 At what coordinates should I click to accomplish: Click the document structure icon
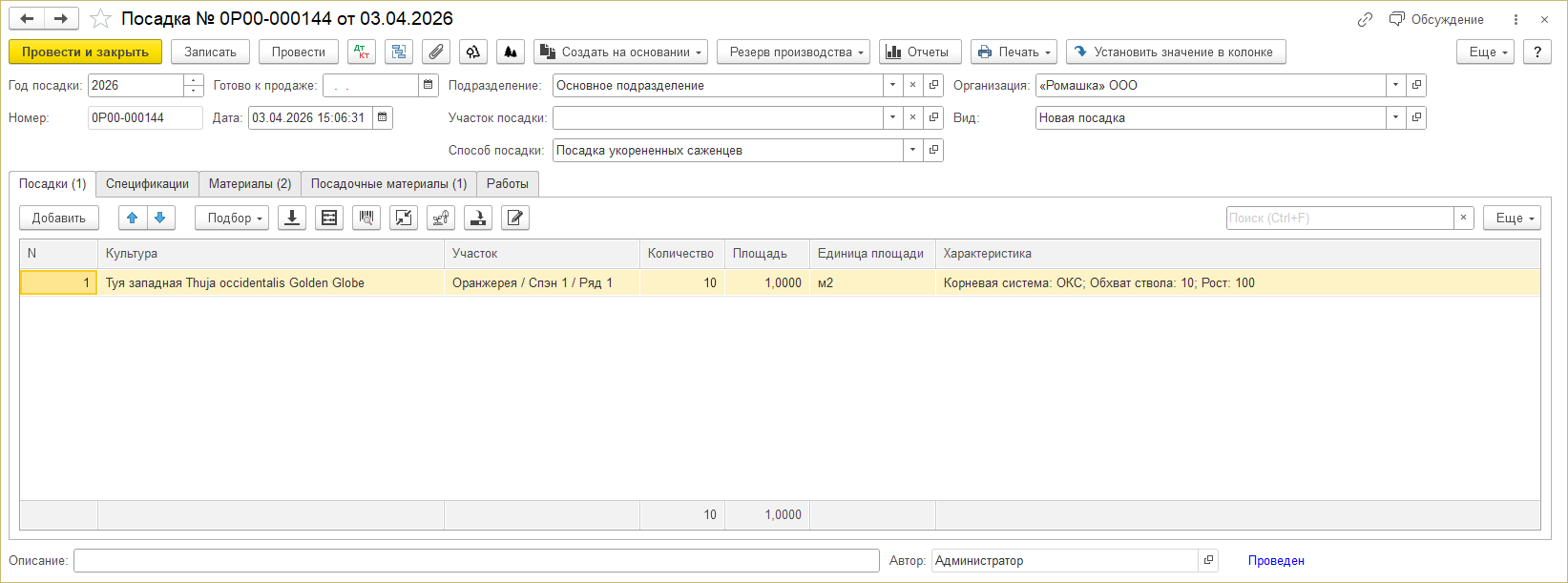click(x=399, y=52)
